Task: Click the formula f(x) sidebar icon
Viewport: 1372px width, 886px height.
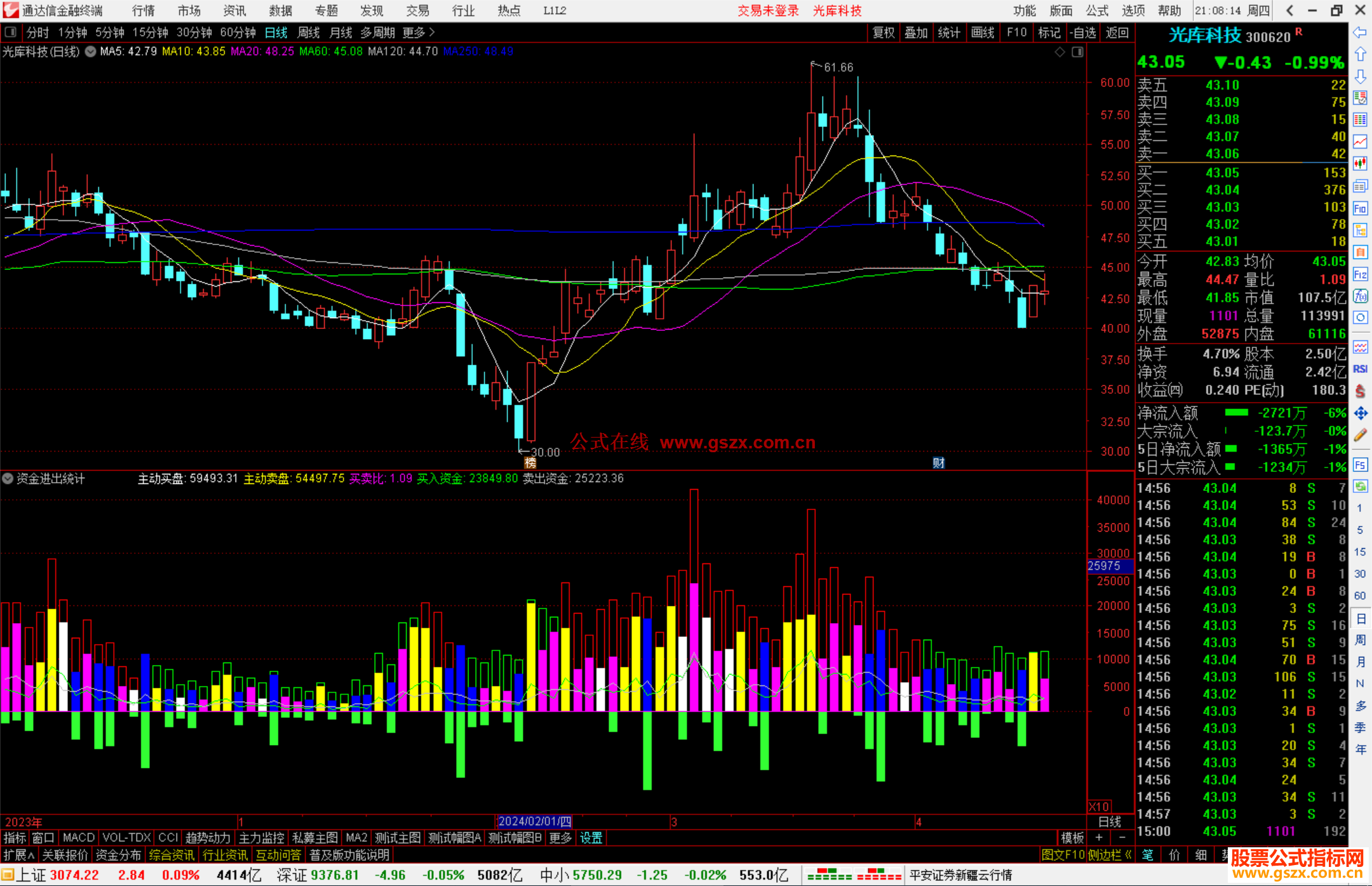Action: click(1360, 296)
